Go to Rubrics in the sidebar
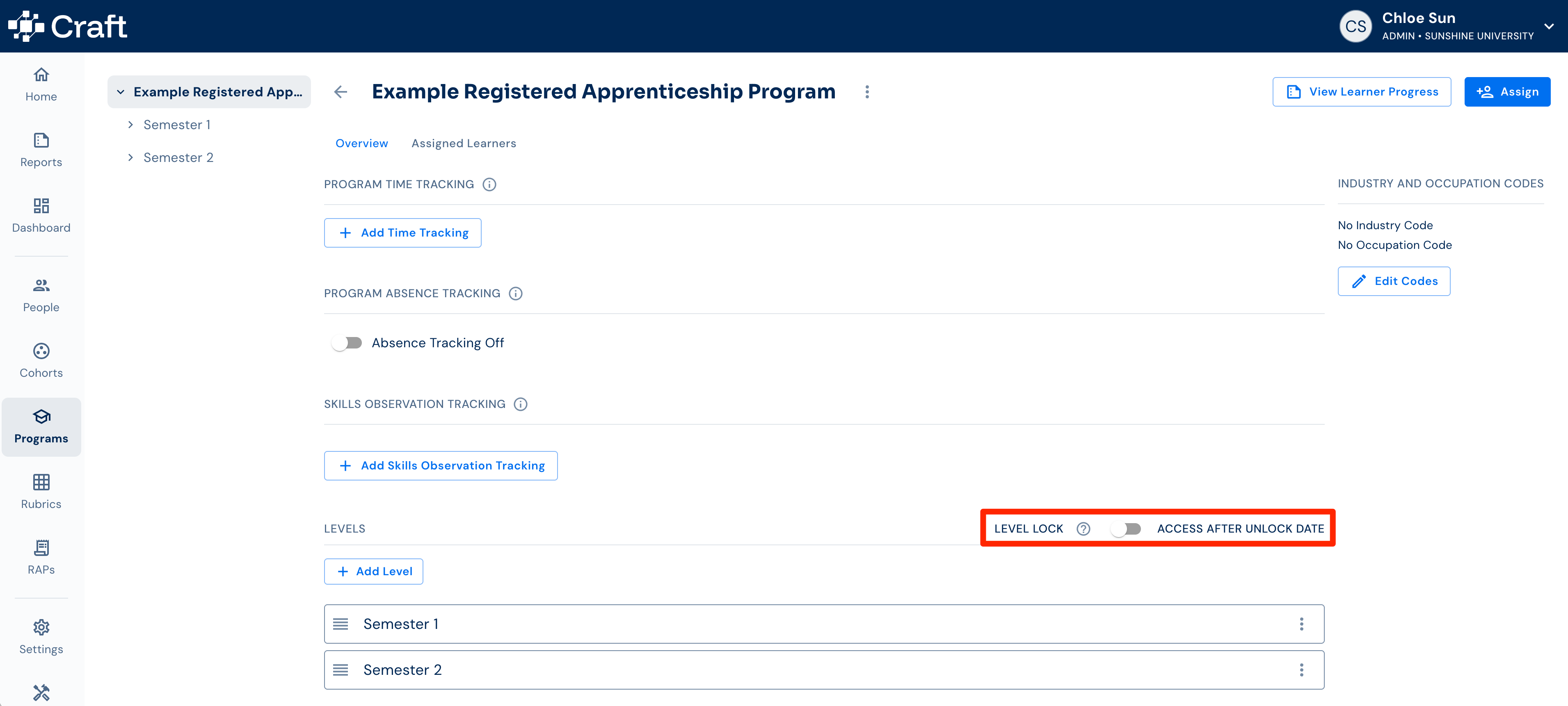 [41, 492]
